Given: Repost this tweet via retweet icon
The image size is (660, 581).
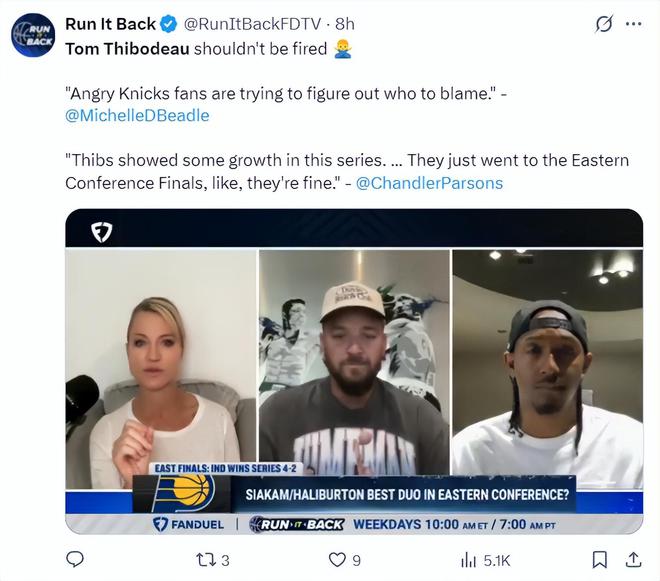Looking at the screenshot, I should 207,560.
